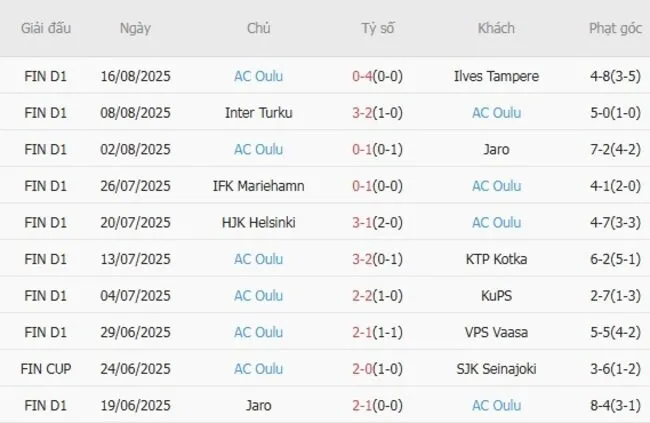Select the FIN CUP competition label
This screenshot has height=423, width=650.
coord(46,369)
